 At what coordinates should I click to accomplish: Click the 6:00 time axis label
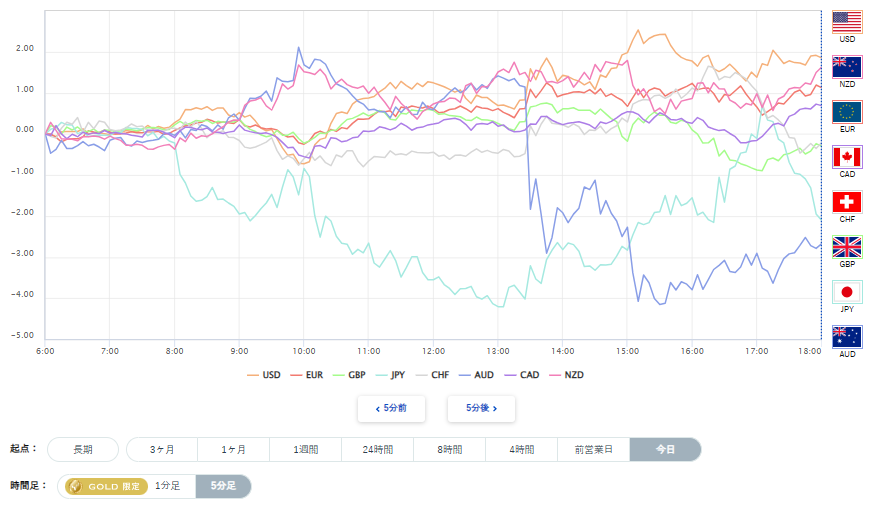pyautogui.click(x=45, y=351)
